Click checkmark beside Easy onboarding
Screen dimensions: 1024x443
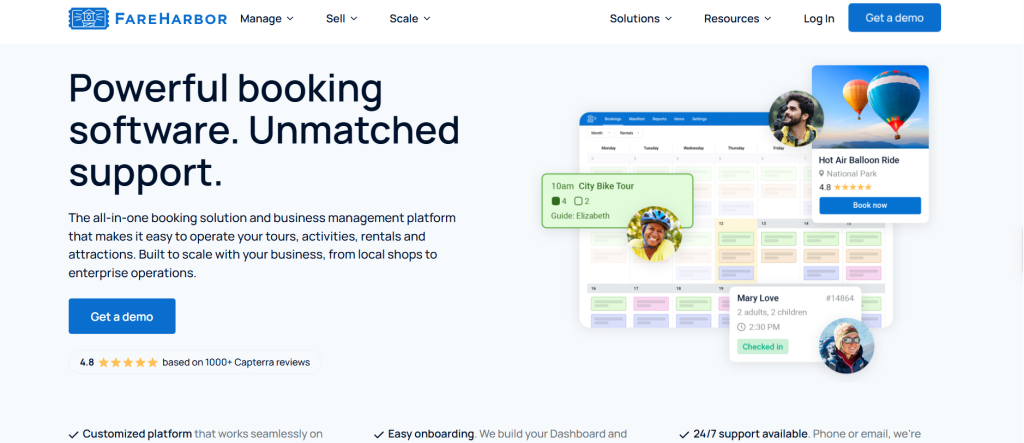tap(379, 434)
